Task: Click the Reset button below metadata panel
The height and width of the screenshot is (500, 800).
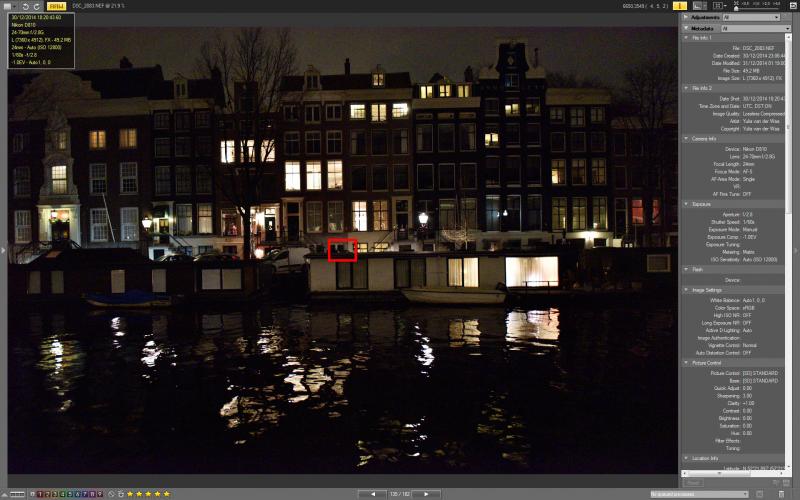Action: (x=693, y=483)
